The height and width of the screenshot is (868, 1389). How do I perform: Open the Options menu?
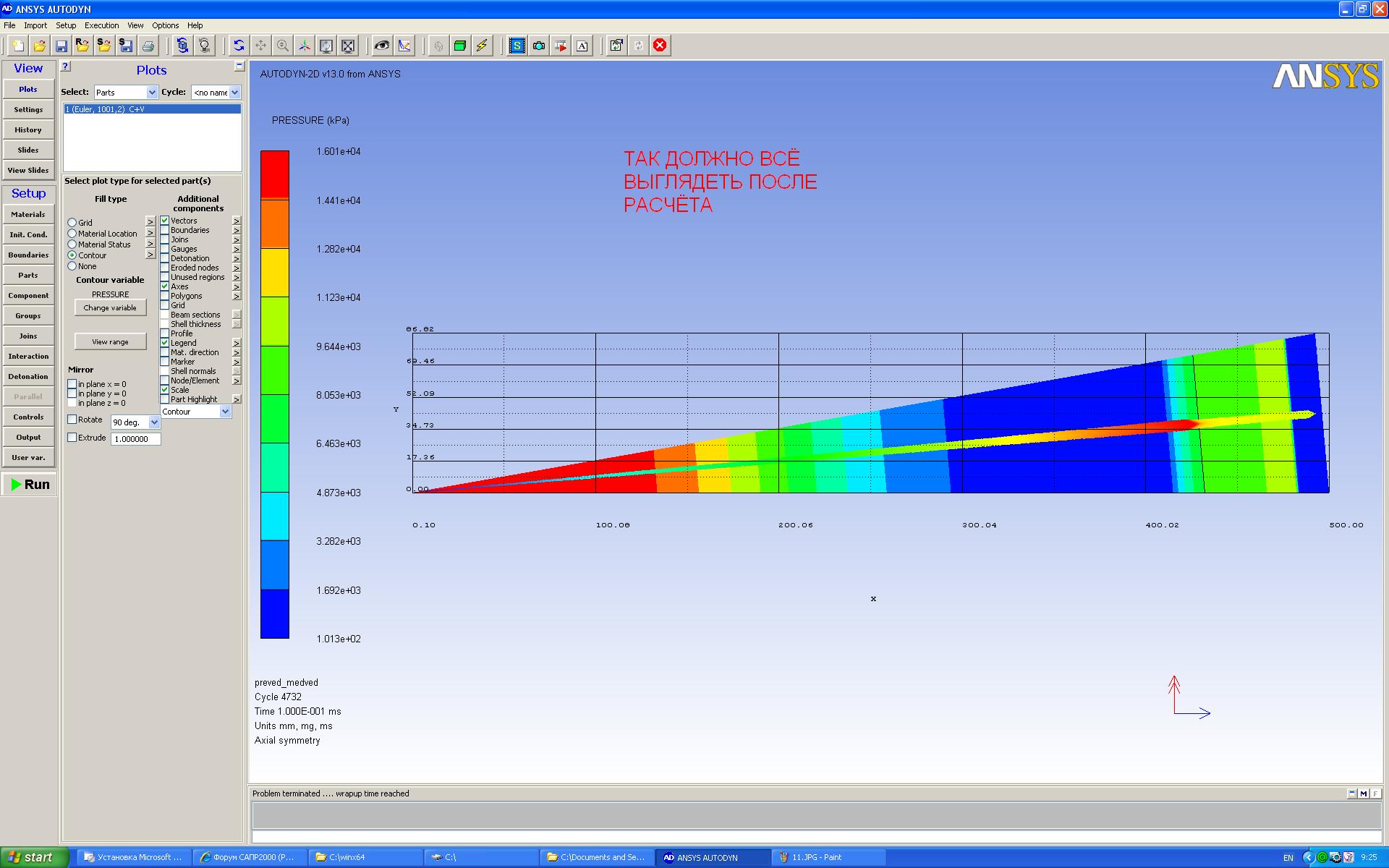[166, 25]
